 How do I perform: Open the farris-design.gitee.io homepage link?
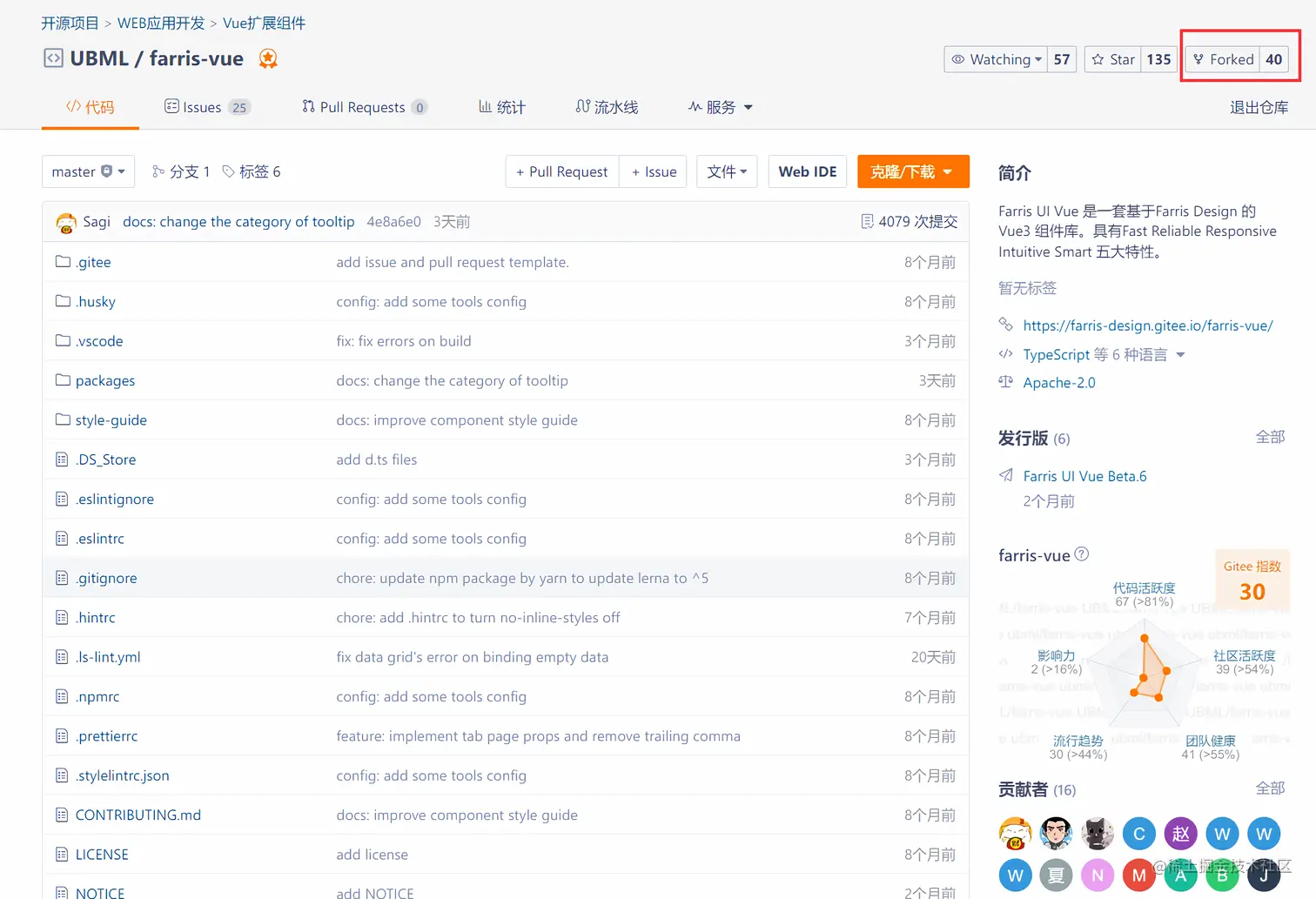pyautogui.click(x=1148, y=325)
